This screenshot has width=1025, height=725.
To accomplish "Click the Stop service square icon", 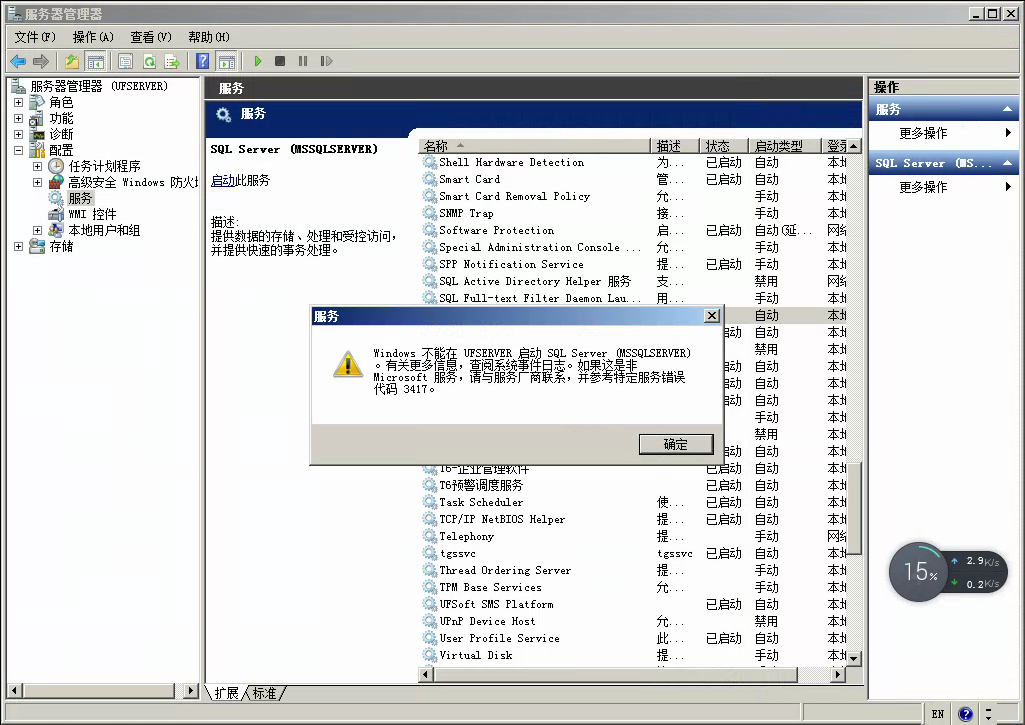I will pyautogui.click(x=280, y=61).
